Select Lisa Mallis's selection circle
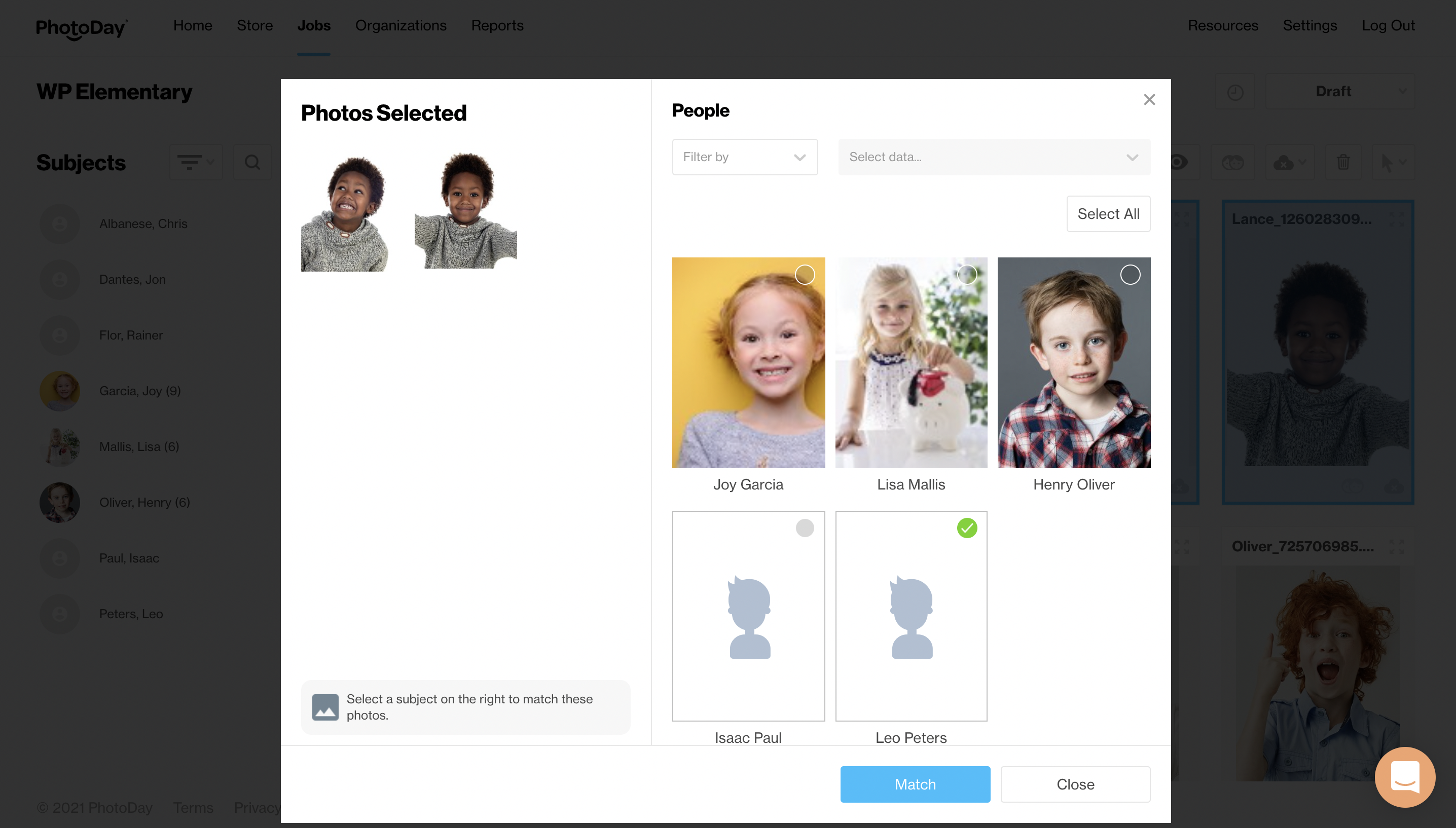 (x=967, y=275)
